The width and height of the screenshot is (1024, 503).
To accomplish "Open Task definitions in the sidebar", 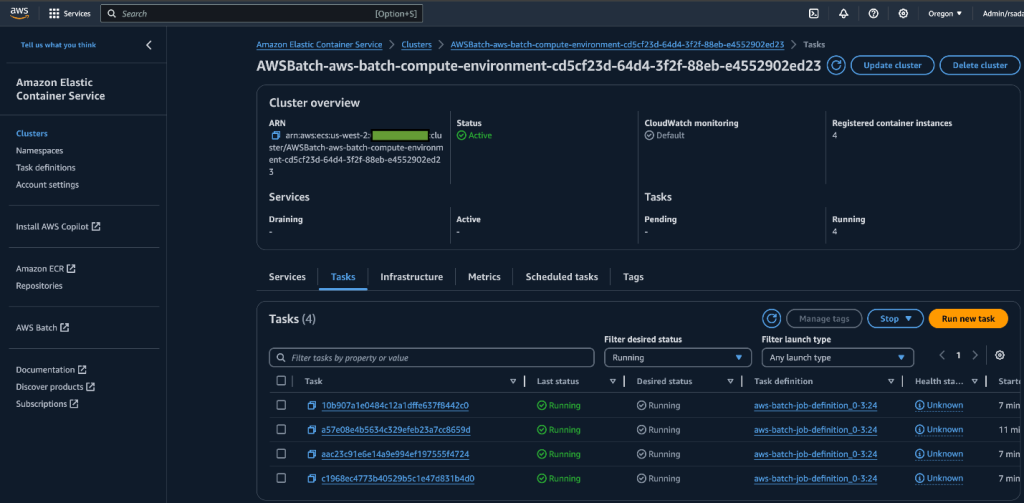I will point(46,168).
